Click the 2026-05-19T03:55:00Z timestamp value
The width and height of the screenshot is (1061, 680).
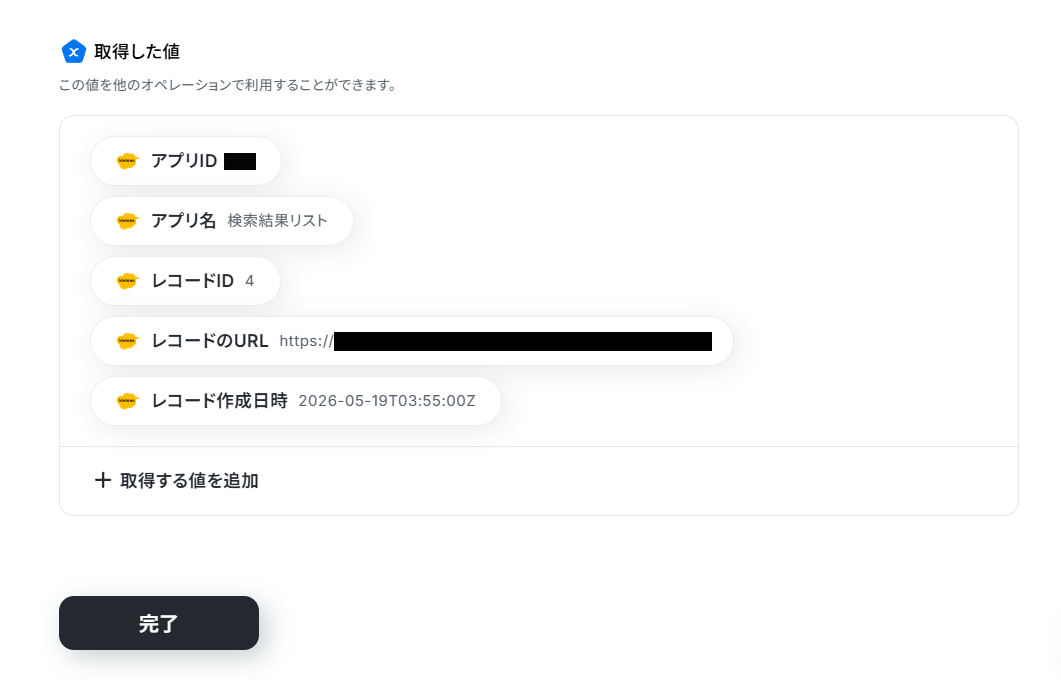(x=387, y=401)
